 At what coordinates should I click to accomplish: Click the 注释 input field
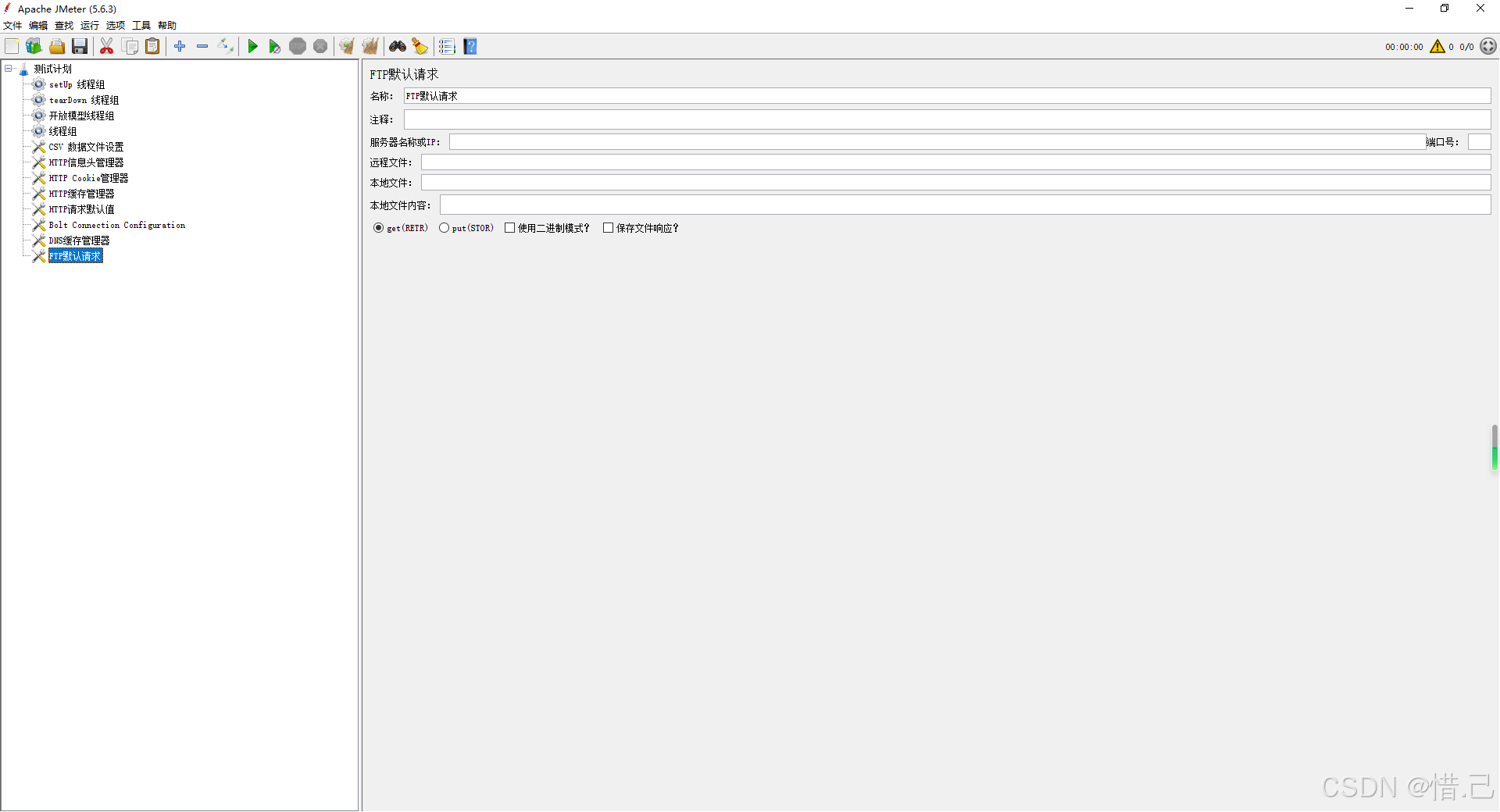click(x=947, y=119)
